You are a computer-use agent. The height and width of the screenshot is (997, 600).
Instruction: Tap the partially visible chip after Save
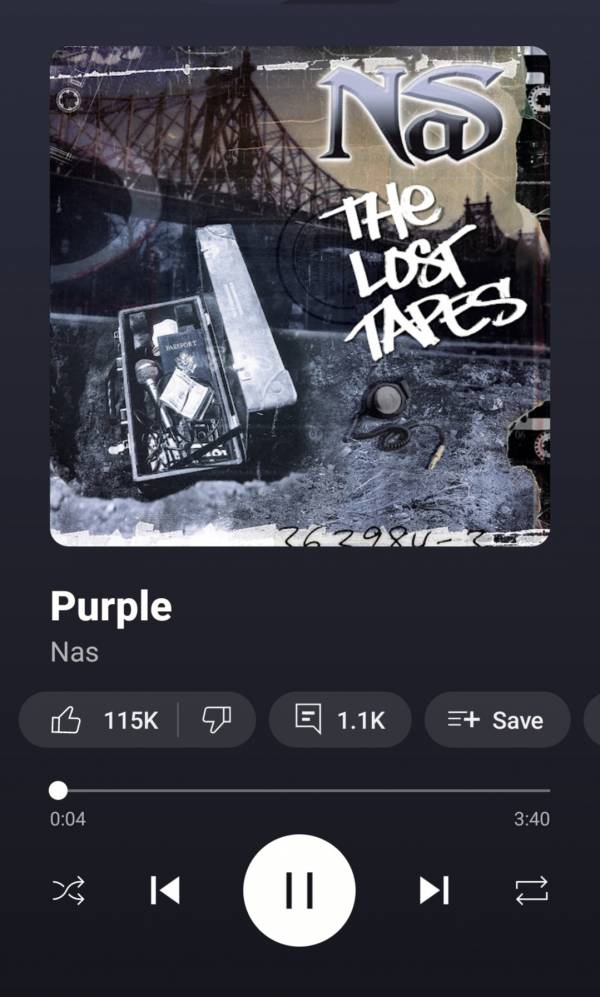point(592,720)
